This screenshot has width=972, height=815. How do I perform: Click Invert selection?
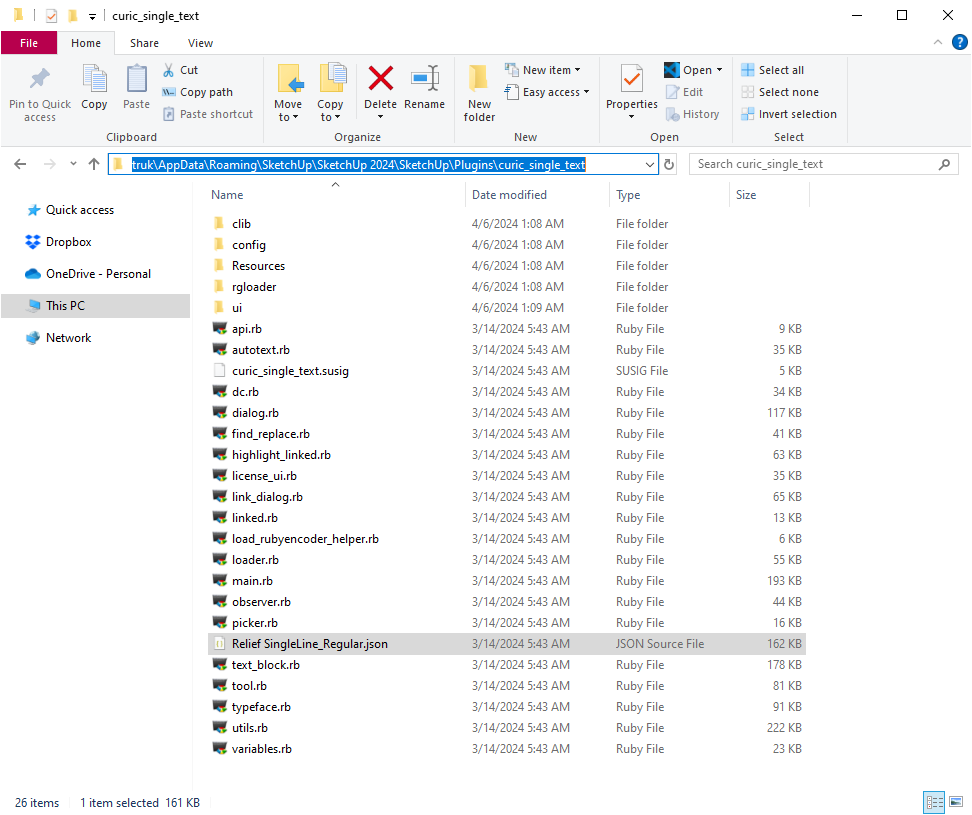click(789, 114)
